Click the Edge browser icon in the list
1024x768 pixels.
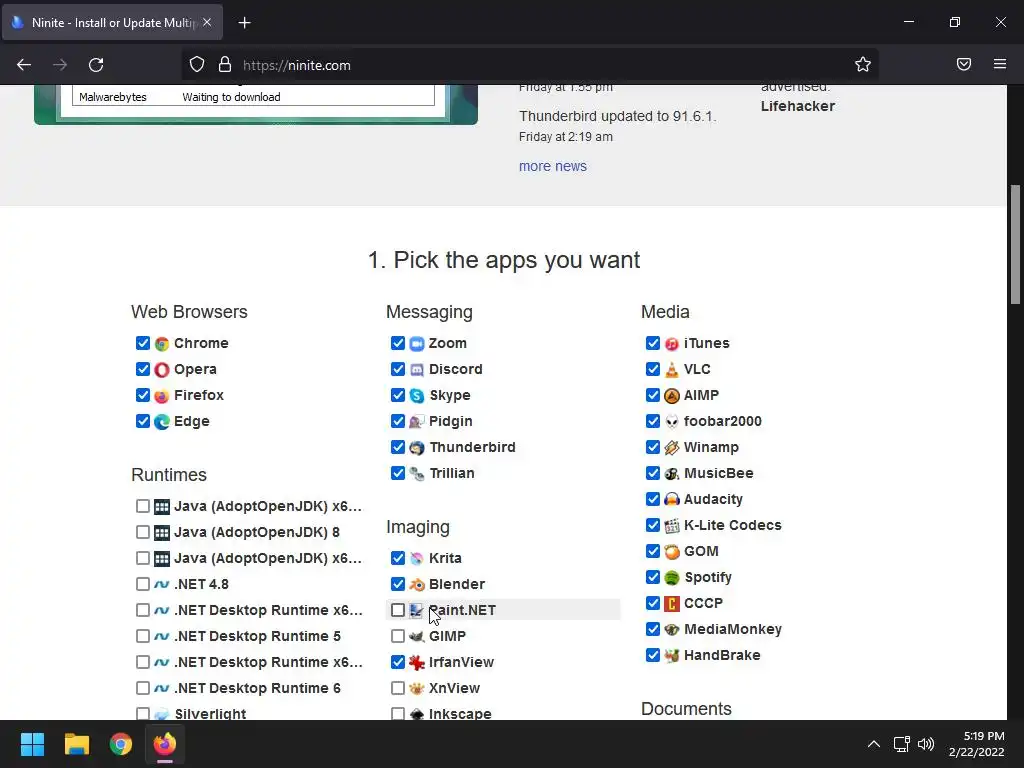[162, 422]
